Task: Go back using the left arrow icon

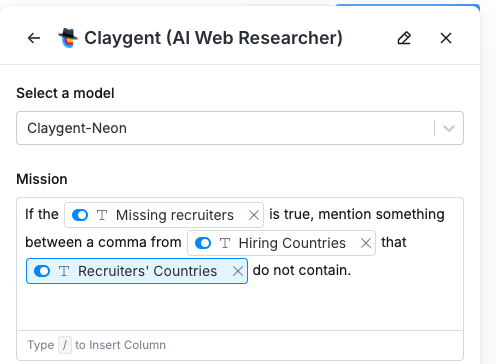Action: coord(34,38)
